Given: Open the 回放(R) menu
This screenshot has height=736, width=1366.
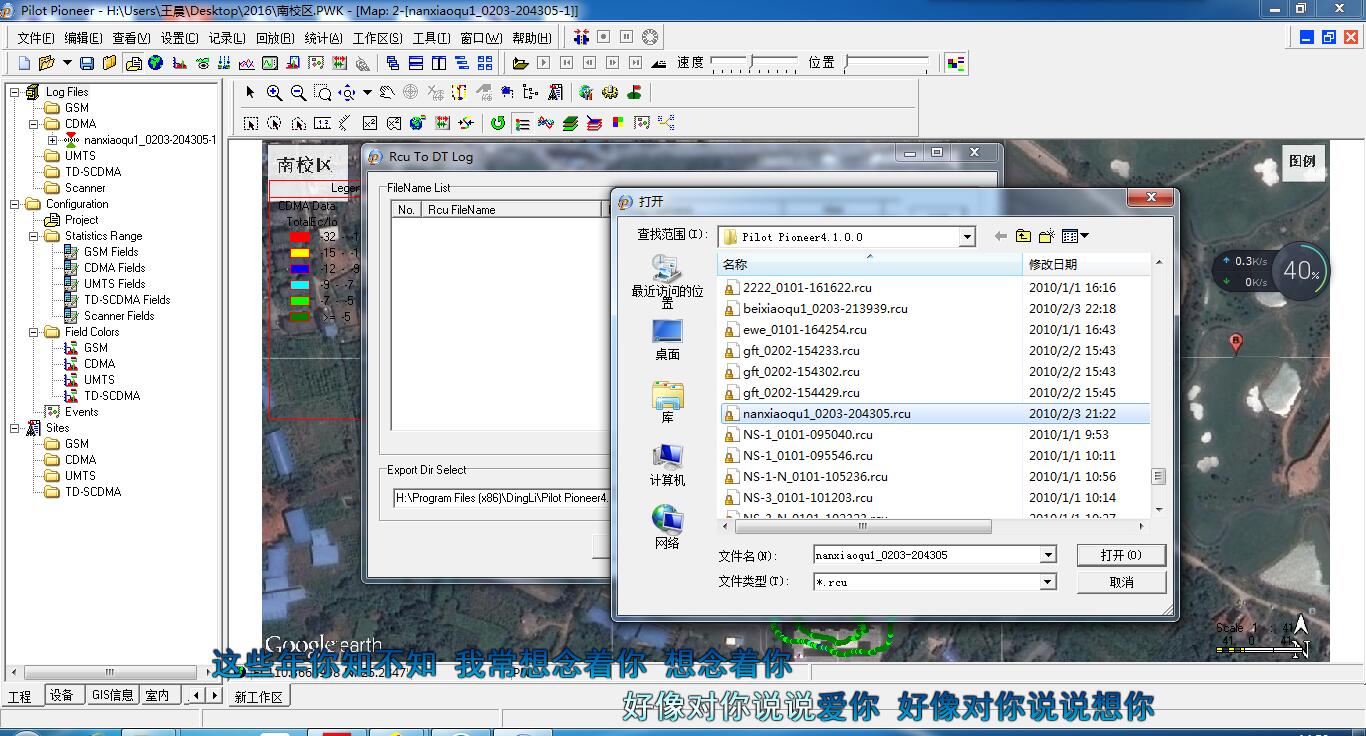Looking at the screenshot, I should 275,38.
